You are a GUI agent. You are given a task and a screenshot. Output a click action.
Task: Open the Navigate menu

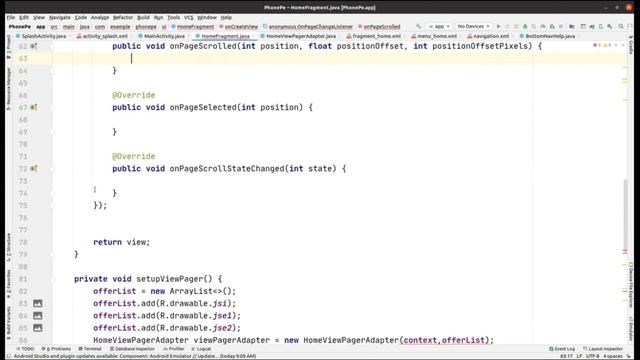coord(60,18)
